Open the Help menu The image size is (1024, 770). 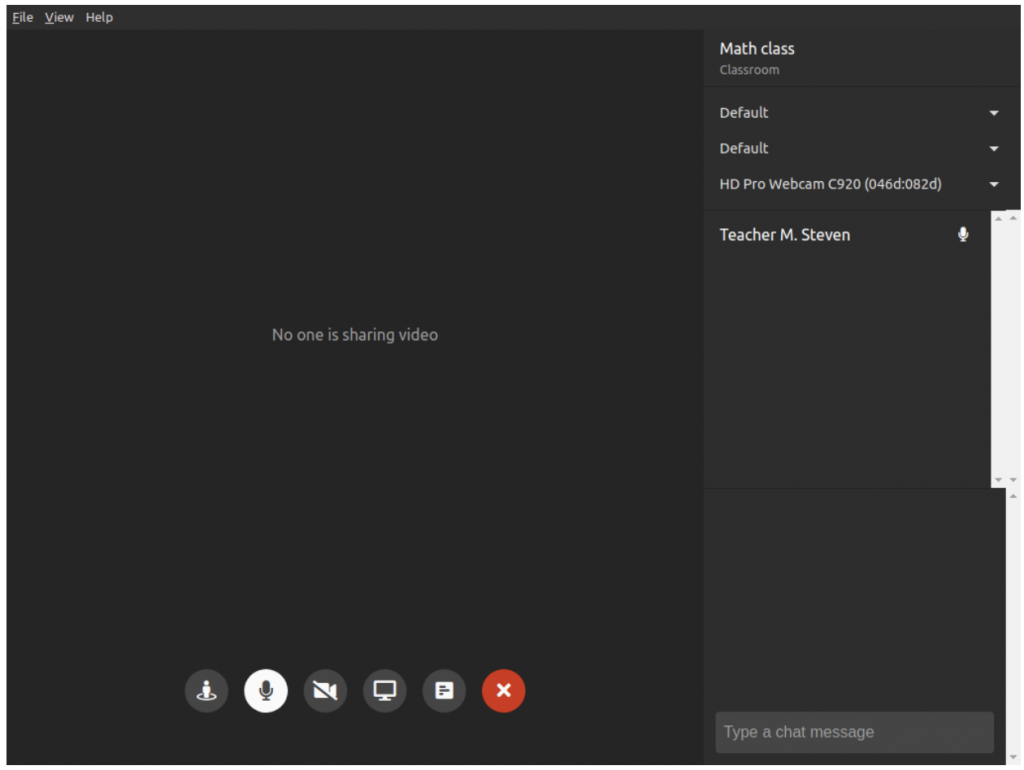(99, 17)
